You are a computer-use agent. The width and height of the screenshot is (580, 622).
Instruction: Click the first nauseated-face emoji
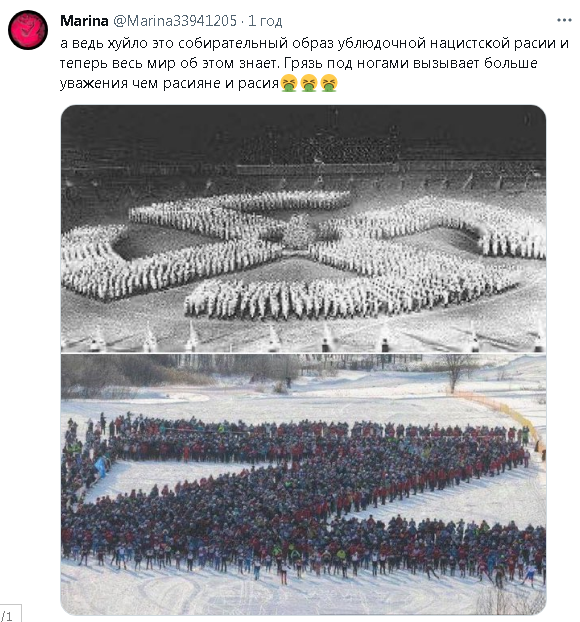289,83
